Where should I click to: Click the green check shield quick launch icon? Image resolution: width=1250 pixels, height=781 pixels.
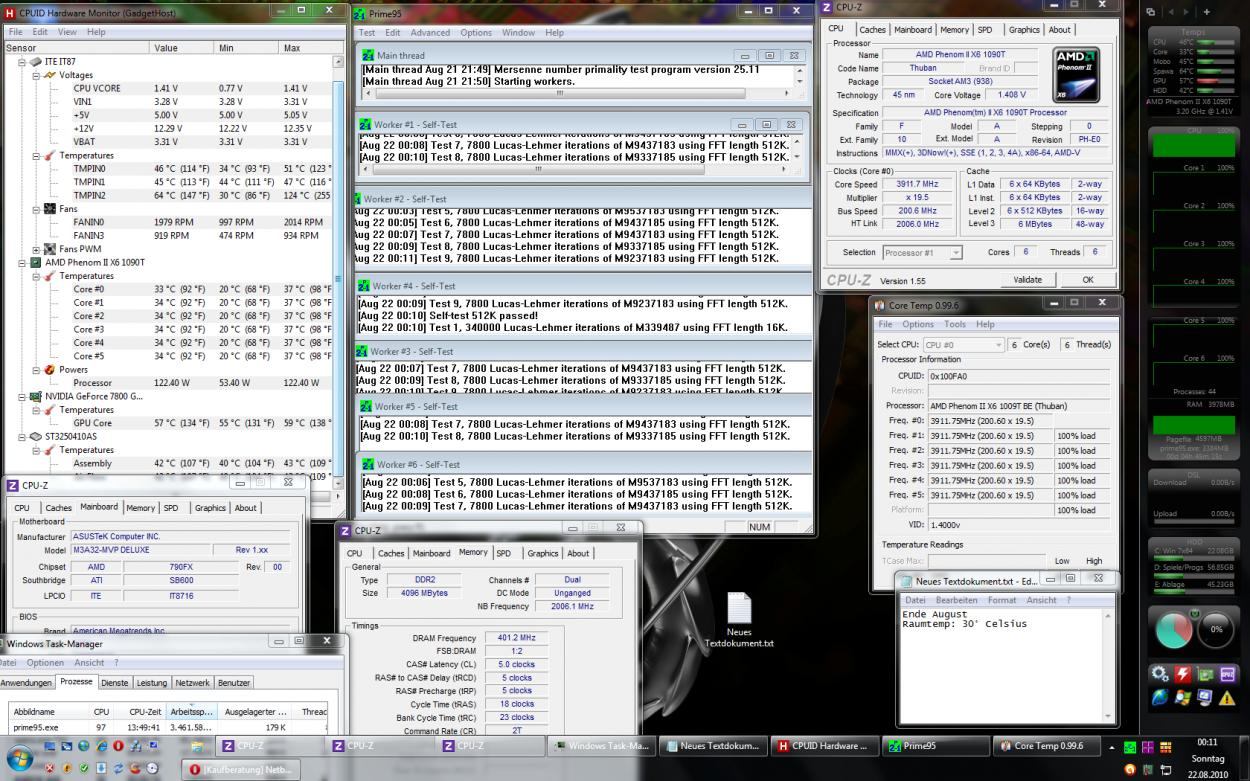[83, 768]
